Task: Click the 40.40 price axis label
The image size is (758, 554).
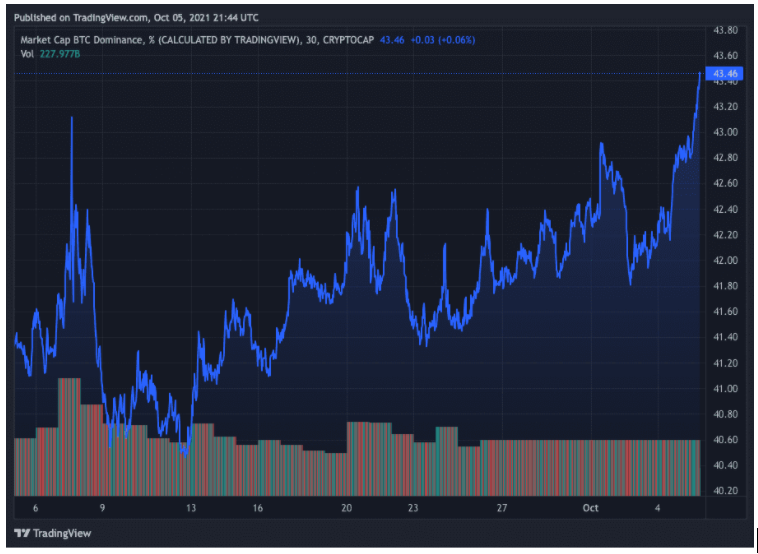Action: tap(725, 465)
